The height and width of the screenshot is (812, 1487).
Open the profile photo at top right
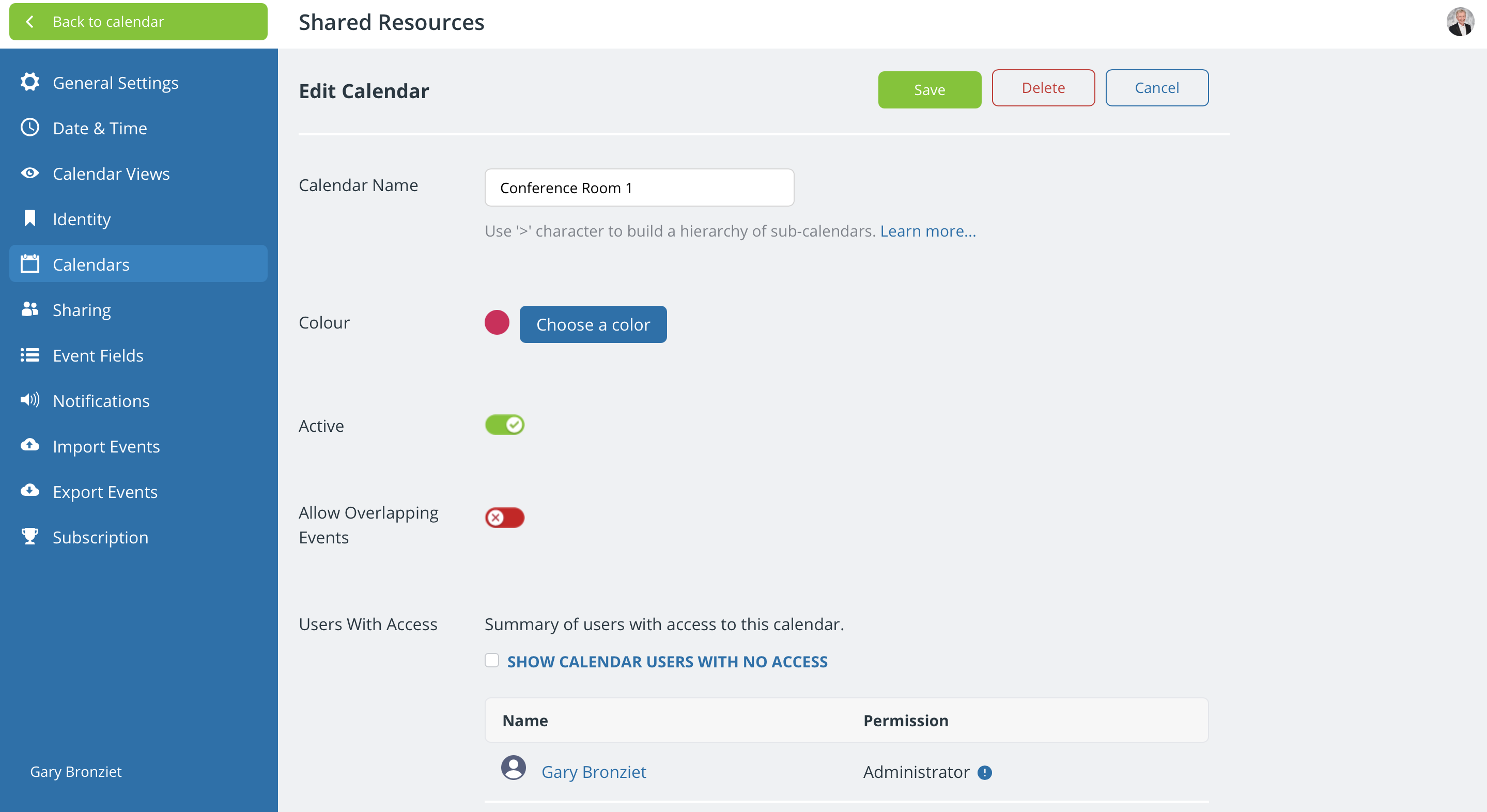[1460, 22]
